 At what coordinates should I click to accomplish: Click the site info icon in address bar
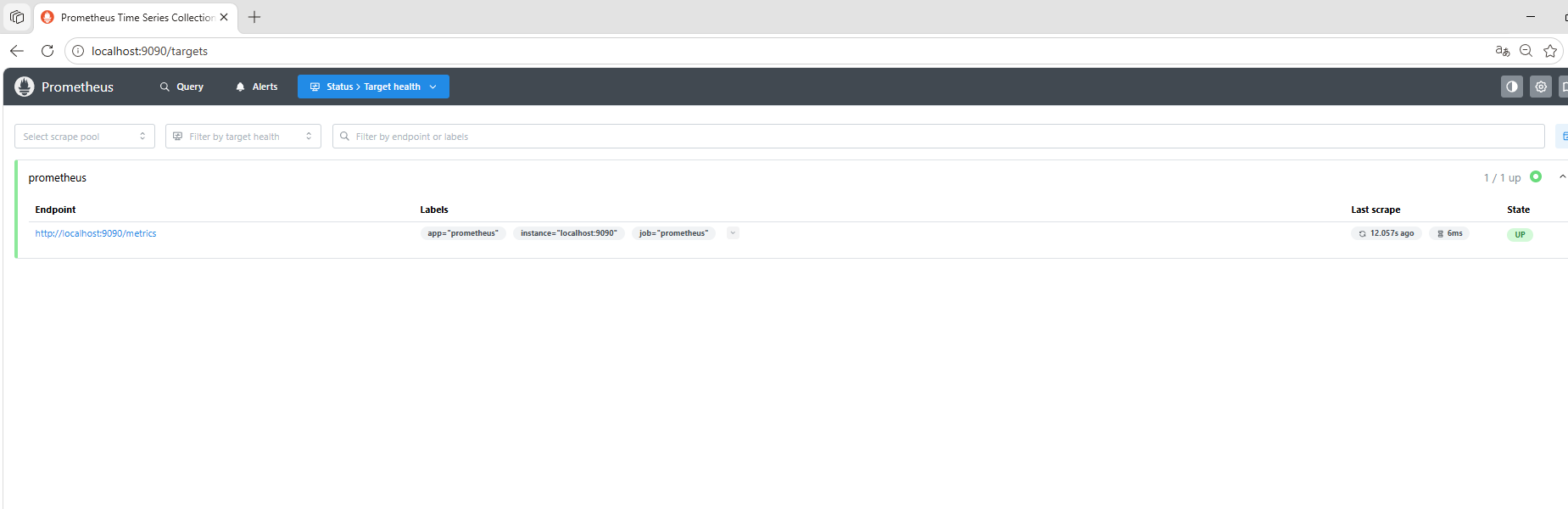click(x=78, y=51)
